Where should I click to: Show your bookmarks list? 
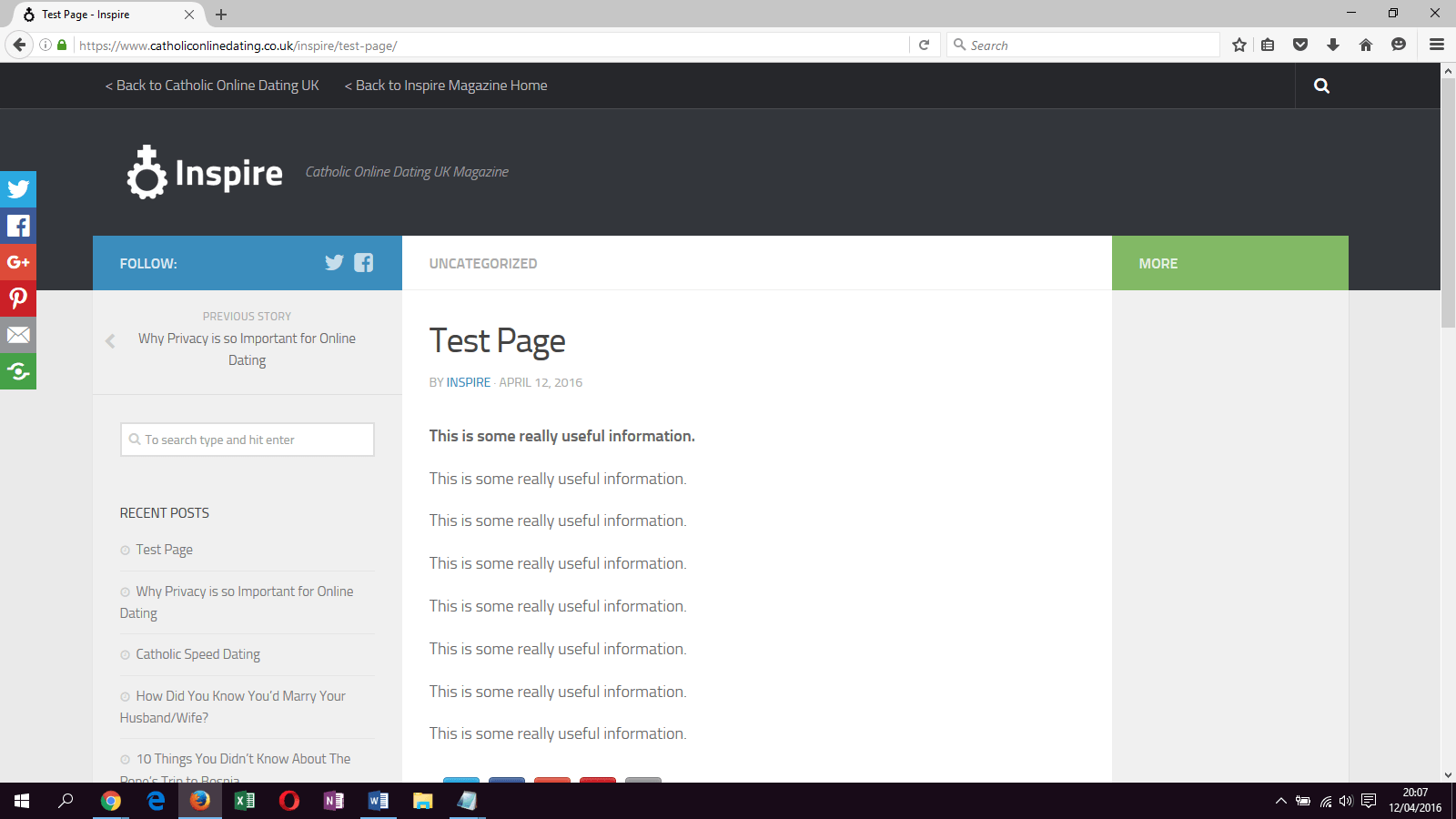pos(1268,45)
